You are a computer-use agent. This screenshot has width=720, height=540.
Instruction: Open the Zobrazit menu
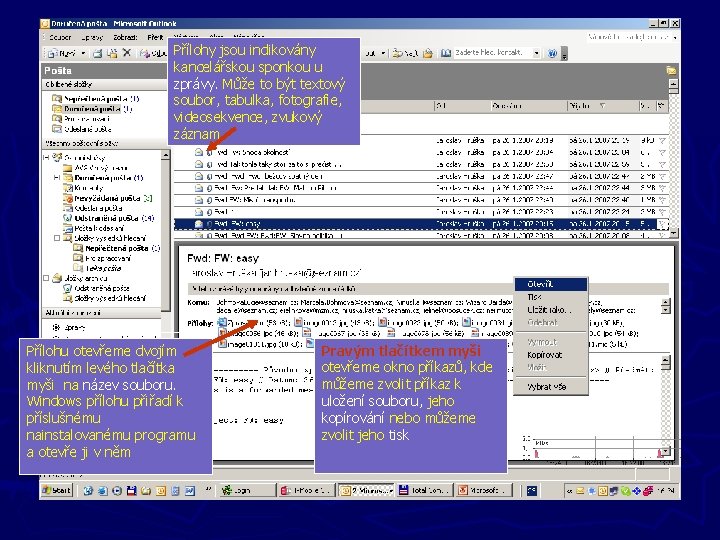[x=125, y=37]
